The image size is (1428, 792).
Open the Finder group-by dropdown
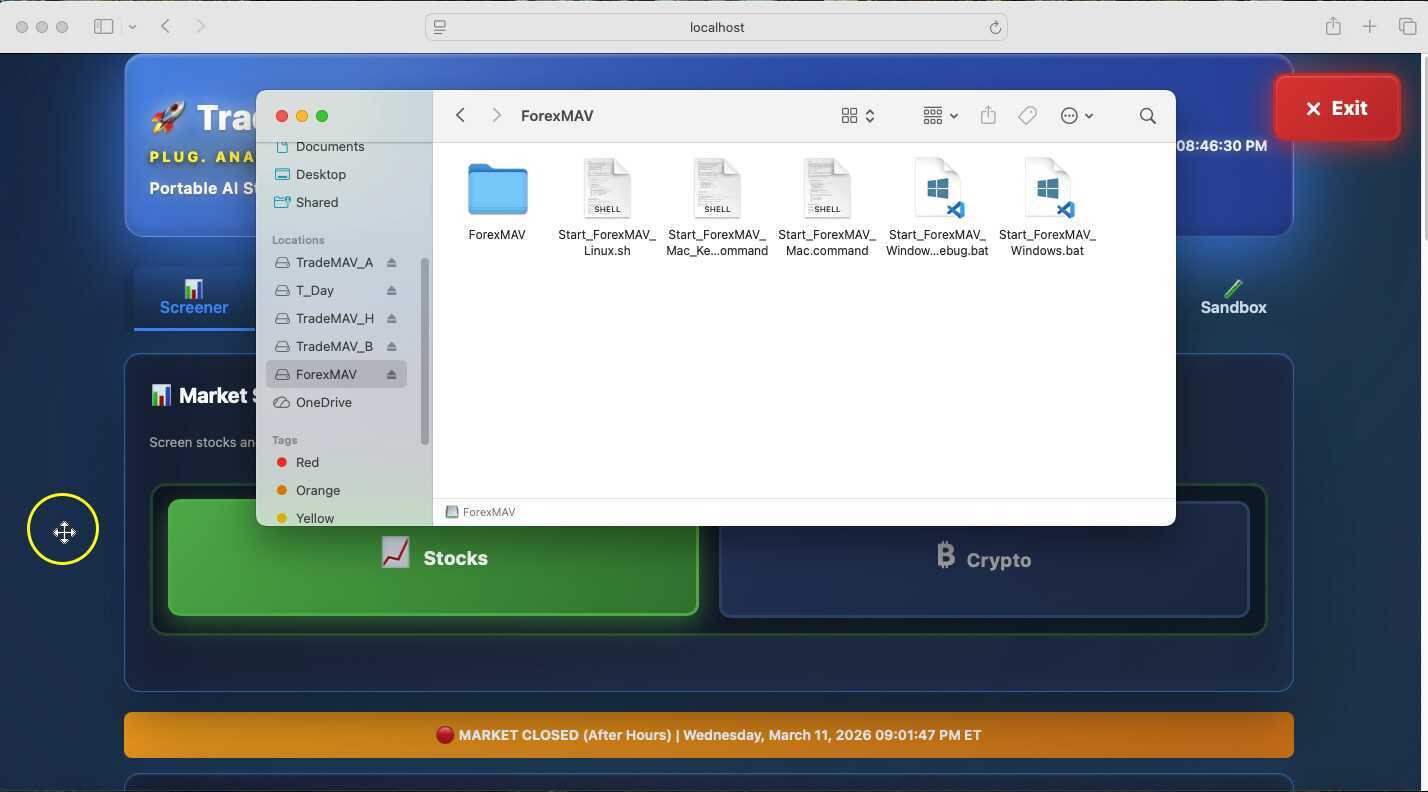[940, 116]
